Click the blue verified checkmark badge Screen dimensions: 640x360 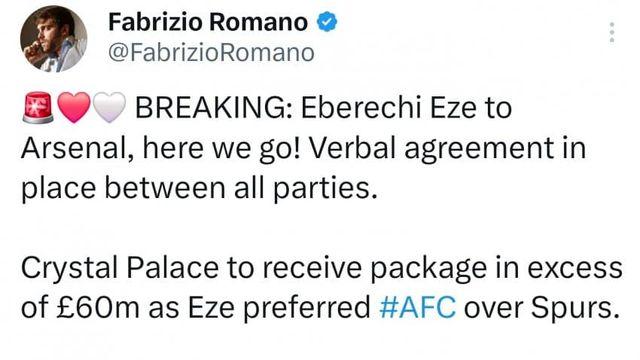pyautogui.click(x=328, y=22)
